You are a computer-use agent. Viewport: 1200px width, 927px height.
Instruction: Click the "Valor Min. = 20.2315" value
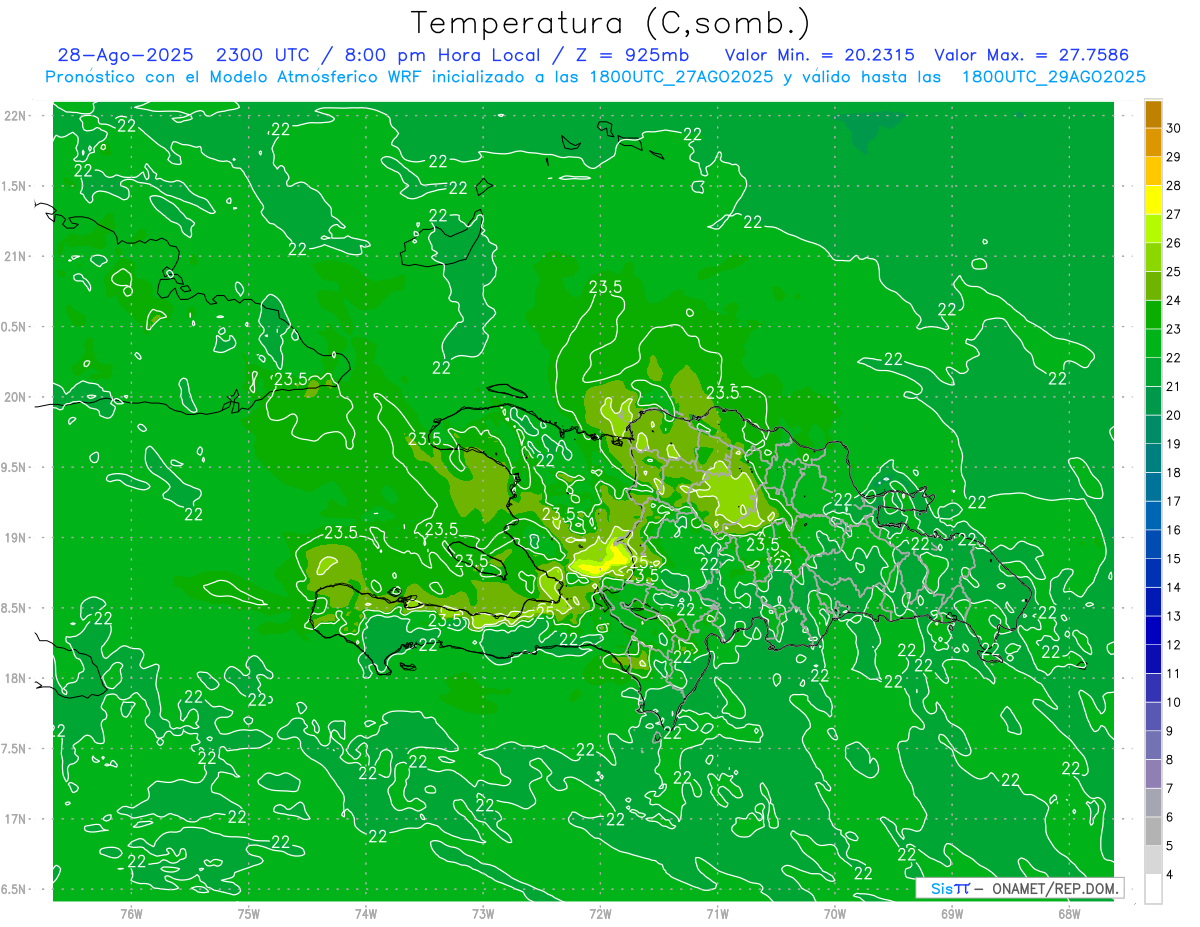point(819,55)
